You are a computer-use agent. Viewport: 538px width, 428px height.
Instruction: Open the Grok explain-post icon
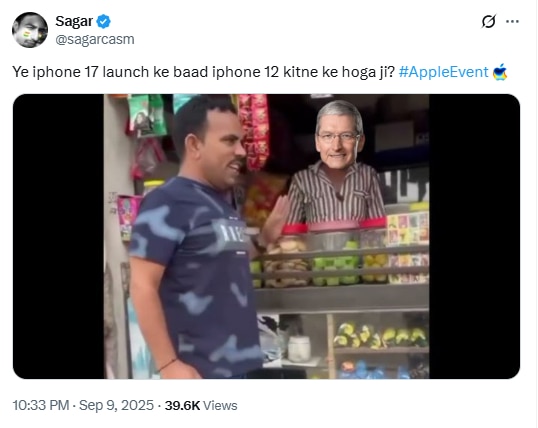(488, 21)
